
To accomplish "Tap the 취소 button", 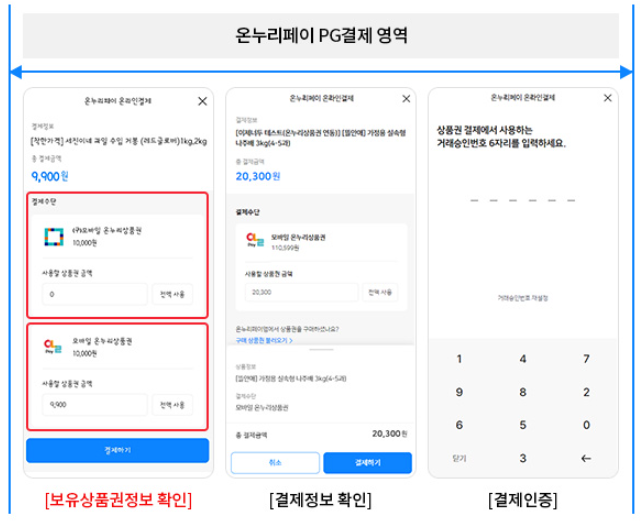I will pyautogui.click(x=275, y=463).
